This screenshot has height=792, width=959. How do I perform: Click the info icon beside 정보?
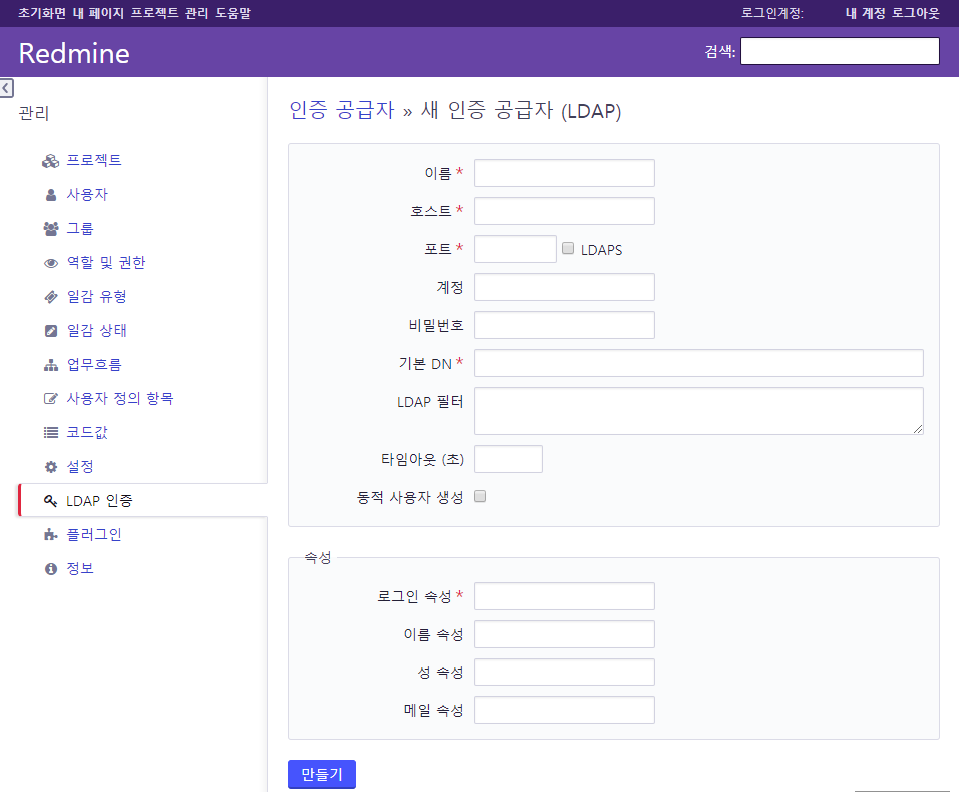point(51,569)
